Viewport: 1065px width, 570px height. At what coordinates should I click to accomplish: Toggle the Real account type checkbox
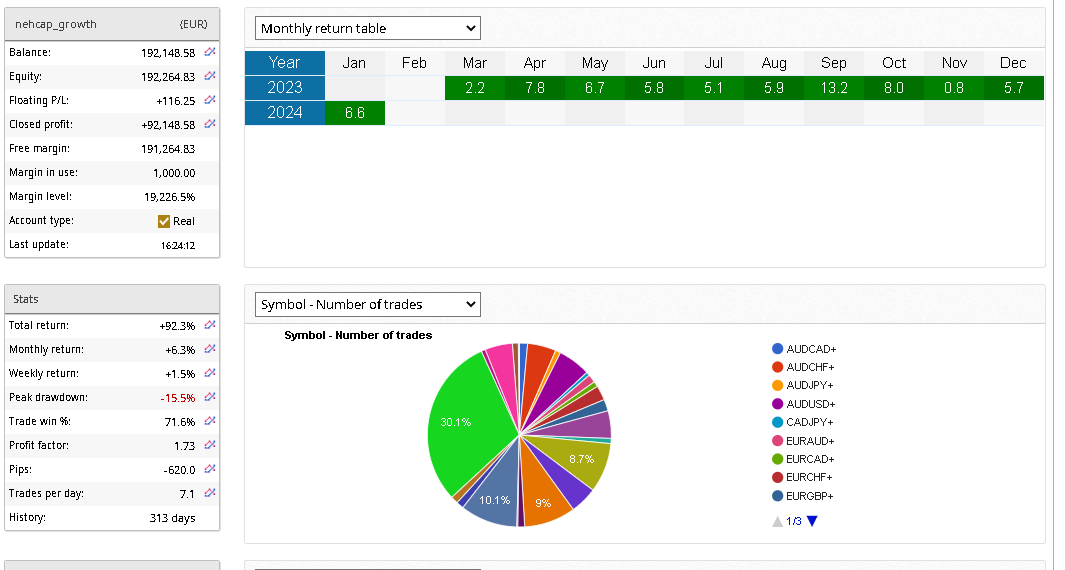(164, 221)
